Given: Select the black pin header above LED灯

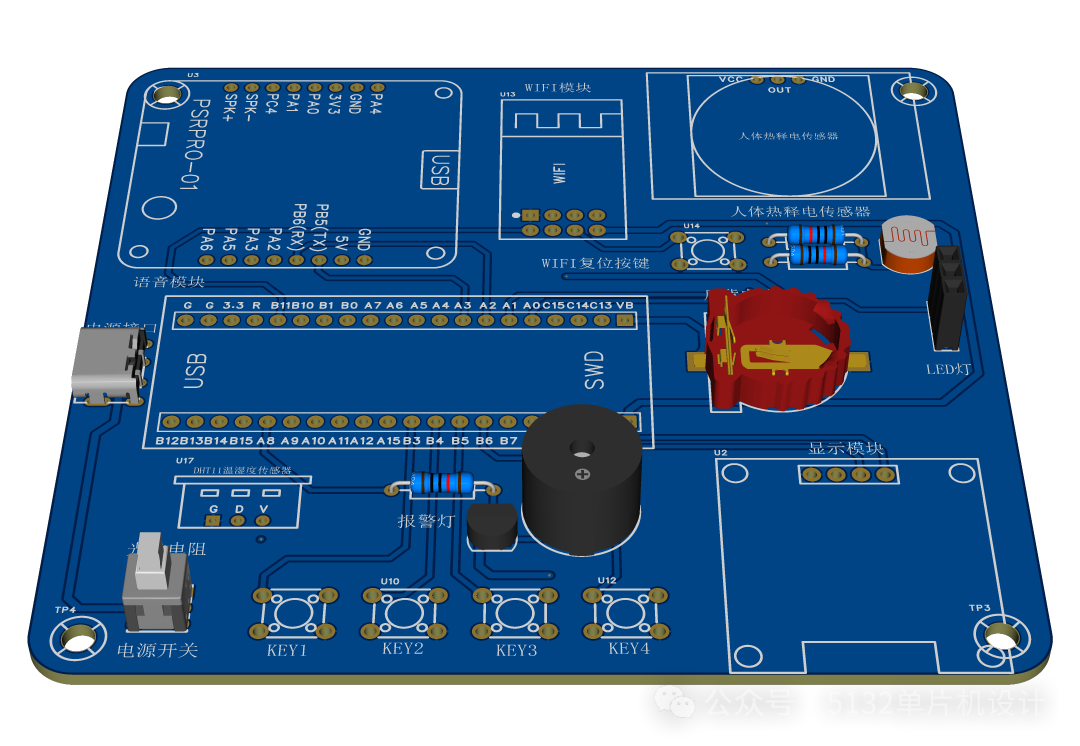Looking at the screenshot, I should 947,297.
